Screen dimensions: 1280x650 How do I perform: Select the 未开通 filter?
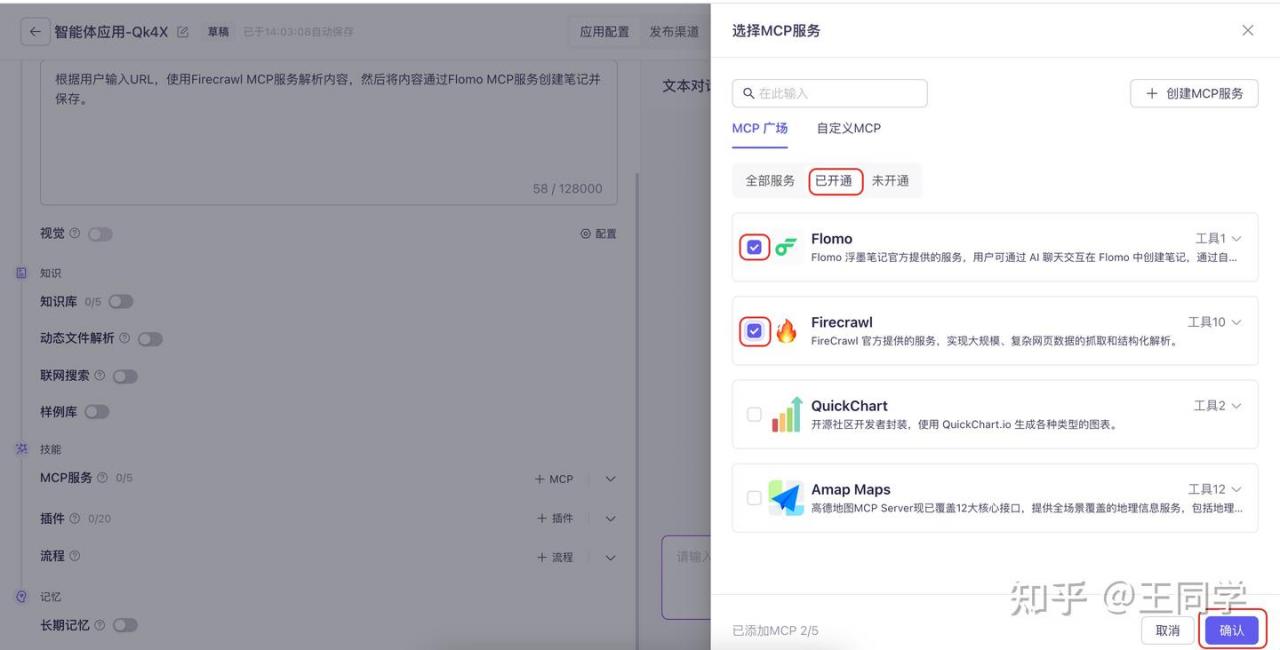[x=891, y=181]
